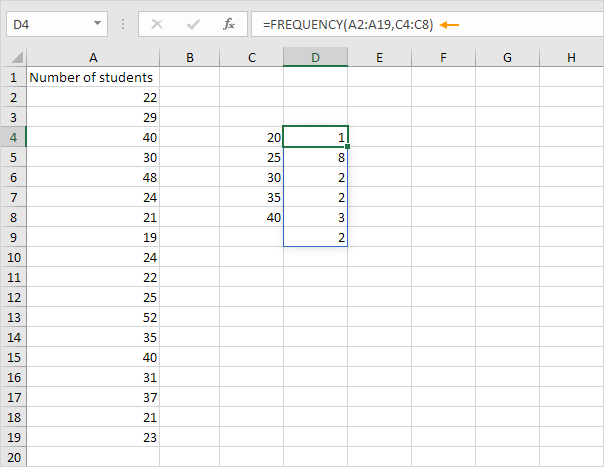Select column A header
The image size is (604, 467).
coord(93,58)
